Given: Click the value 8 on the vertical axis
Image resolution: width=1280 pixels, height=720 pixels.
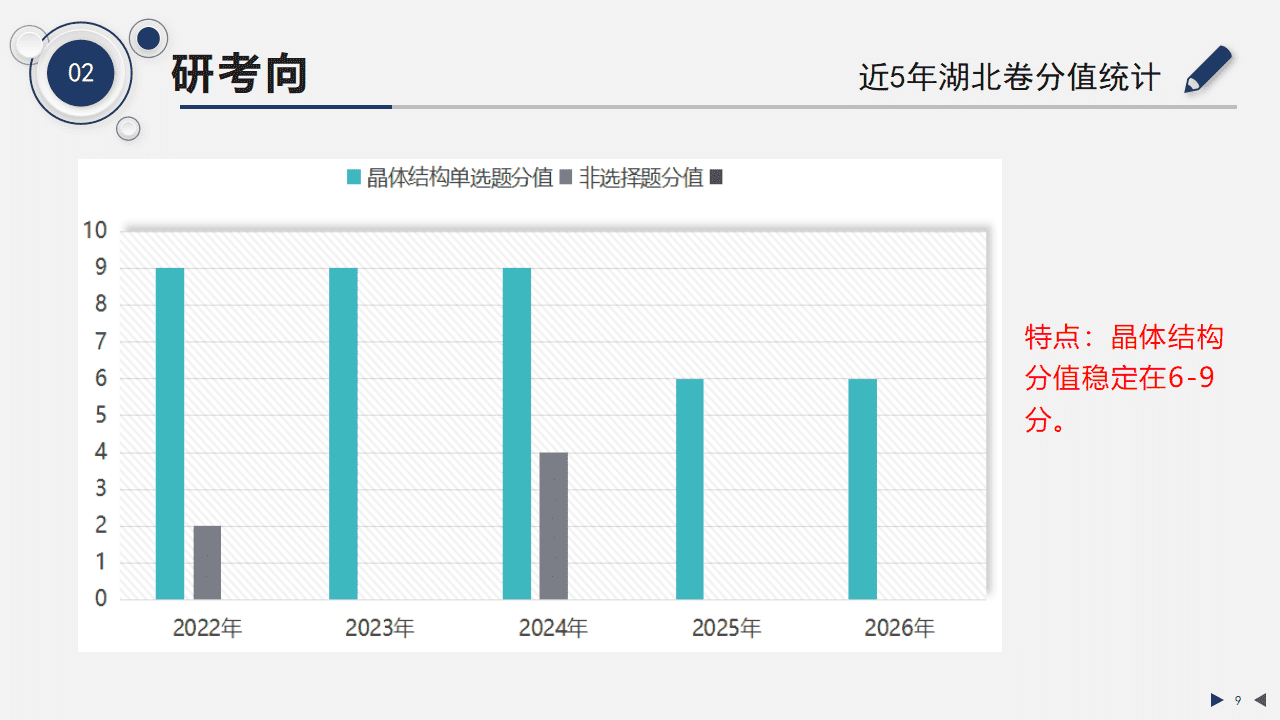Looking at the screenshot, I should pyautogui.click(x=101, y=304).
